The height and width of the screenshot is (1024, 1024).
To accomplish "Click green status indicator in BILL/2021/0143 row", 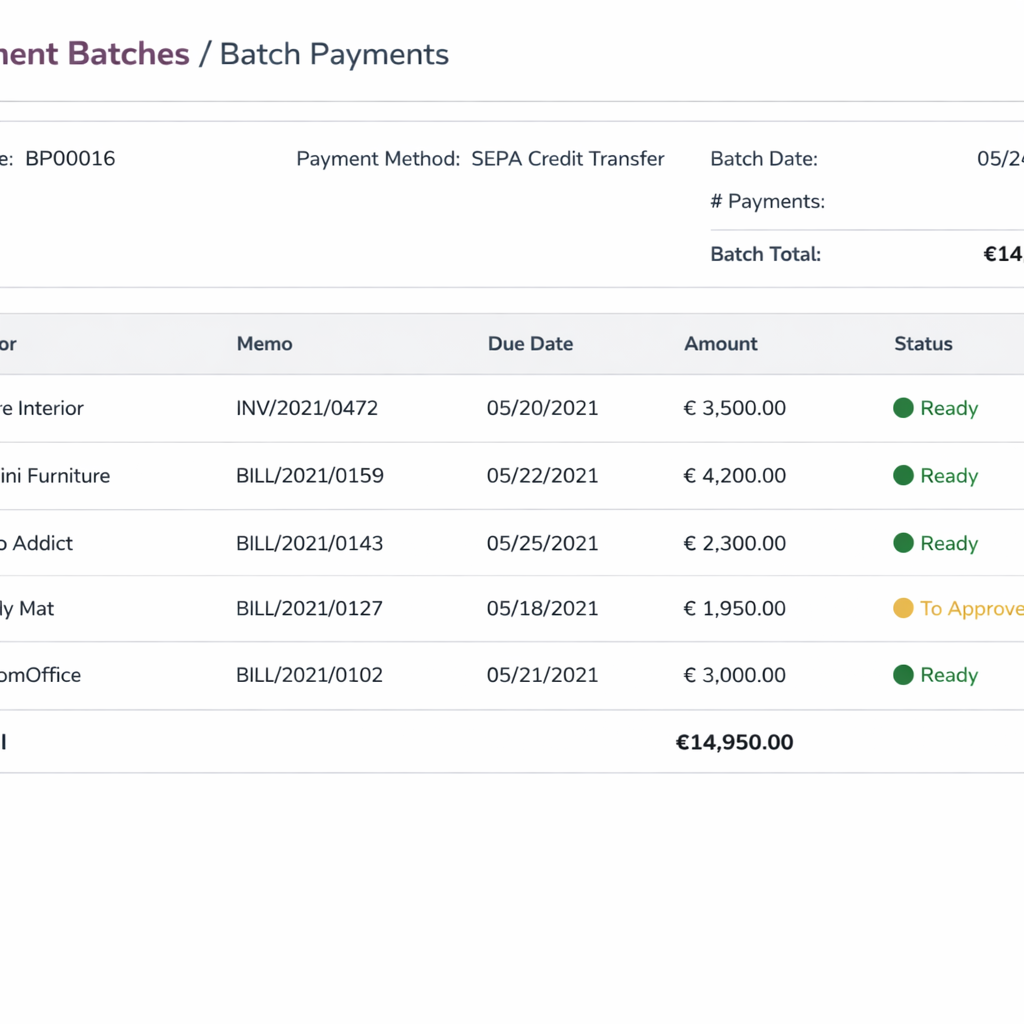I will click(x=903, y=543).
